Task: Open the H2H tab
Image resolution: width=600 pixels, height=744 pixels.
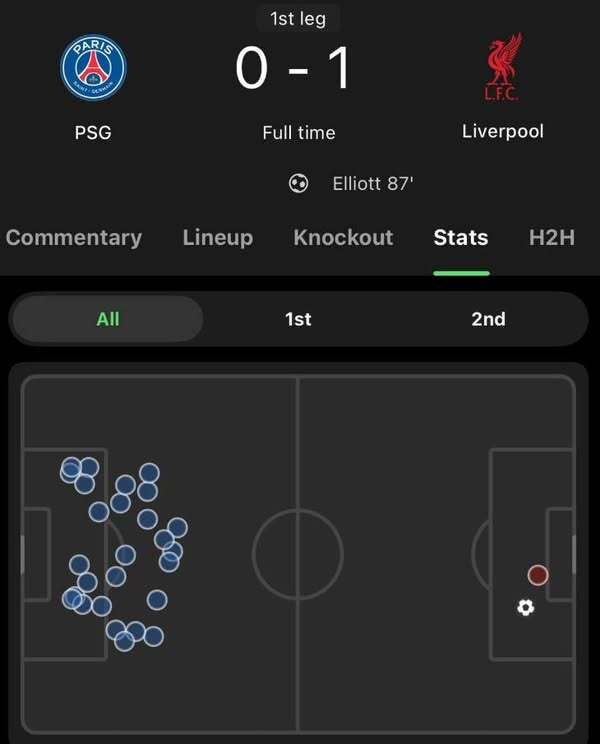Action: [x=551, y=238]
